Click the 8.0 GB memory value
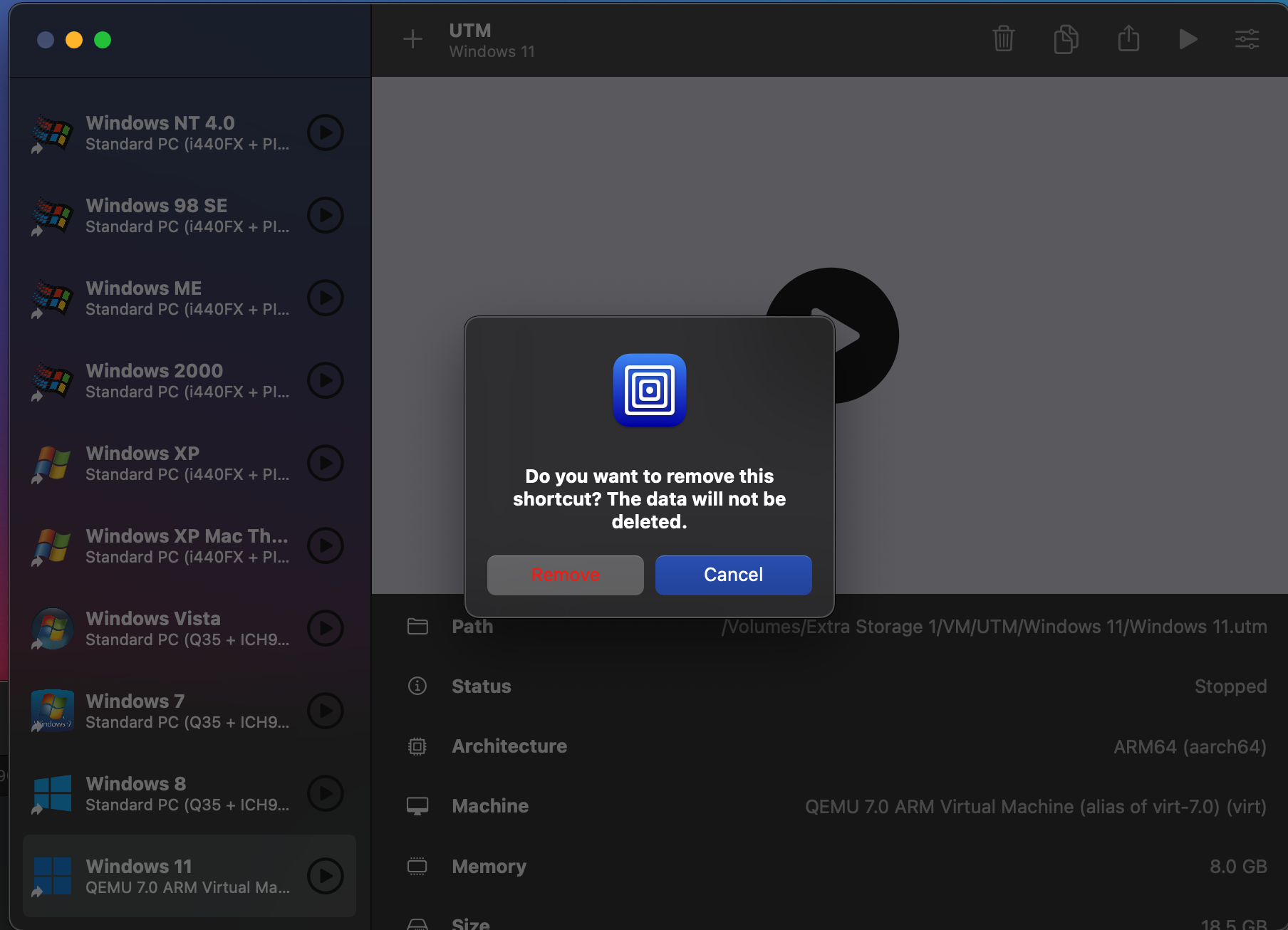Screen dimensions: 1288x930 click(1238, 867)
